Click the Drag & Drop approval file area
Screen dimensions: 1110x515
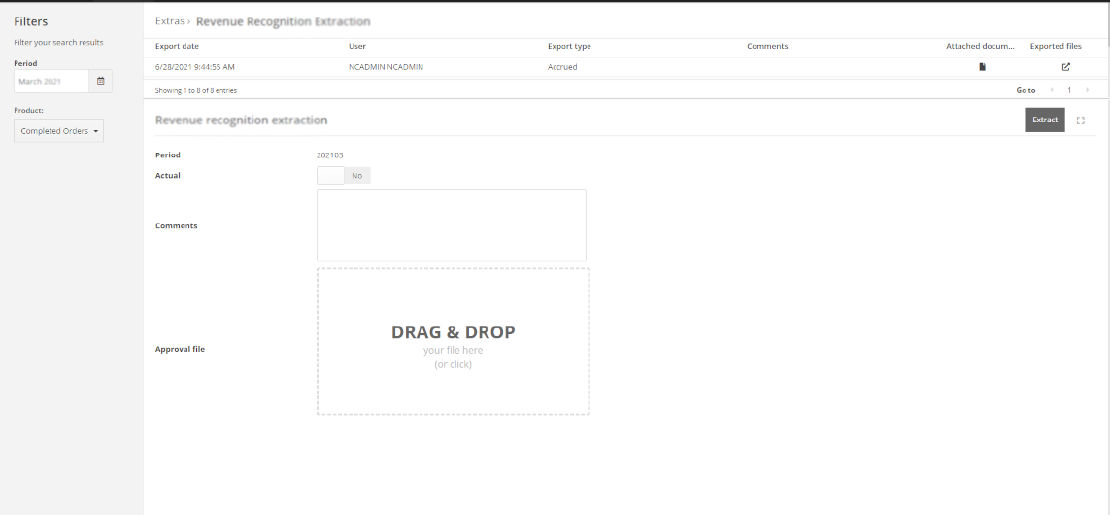click(453, 341)
